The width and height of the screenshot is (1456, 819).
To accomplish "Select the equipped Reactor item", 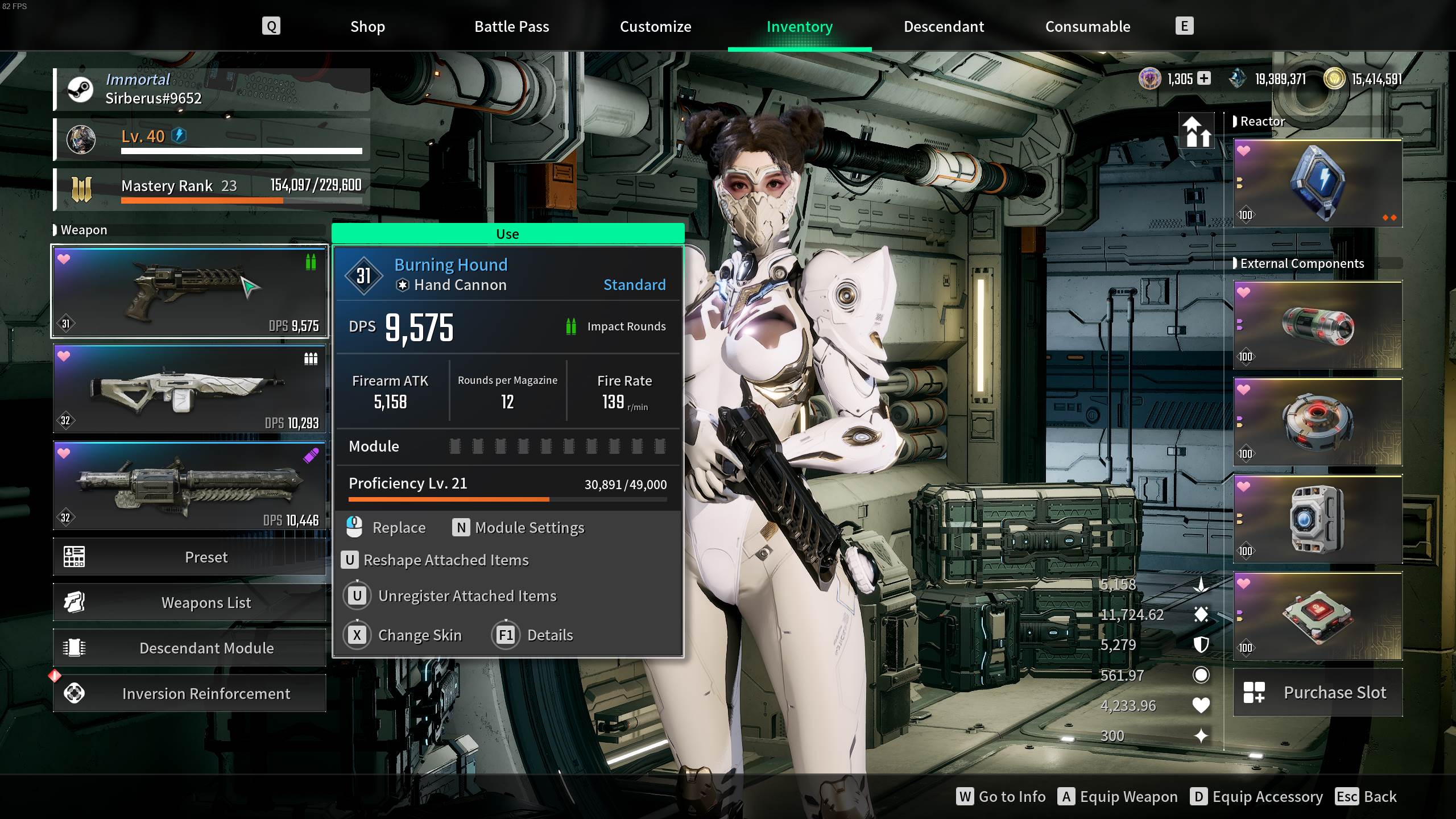I will 1318,183.
